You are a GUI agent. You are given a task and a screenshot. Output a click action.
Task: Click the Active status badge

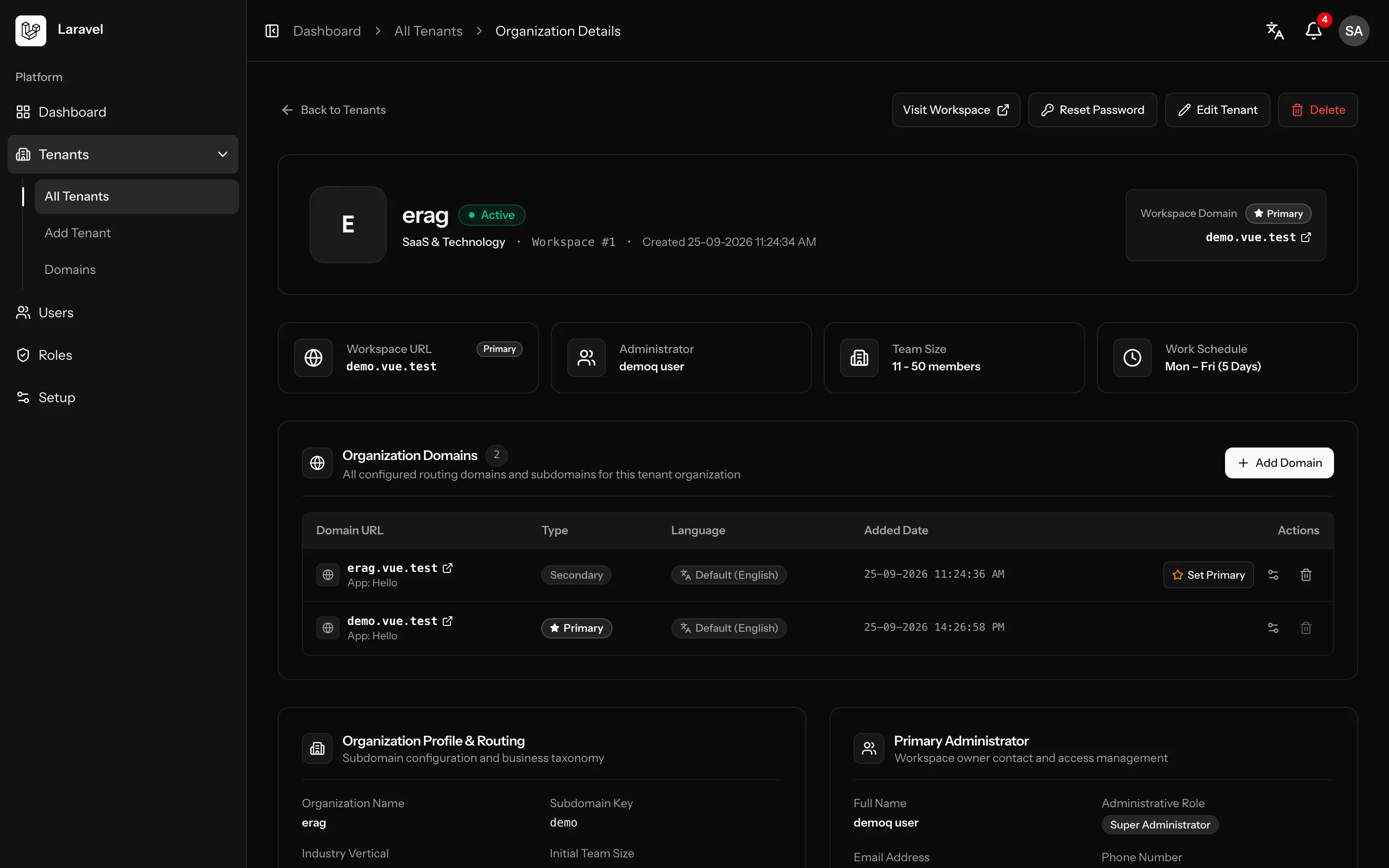492,215
